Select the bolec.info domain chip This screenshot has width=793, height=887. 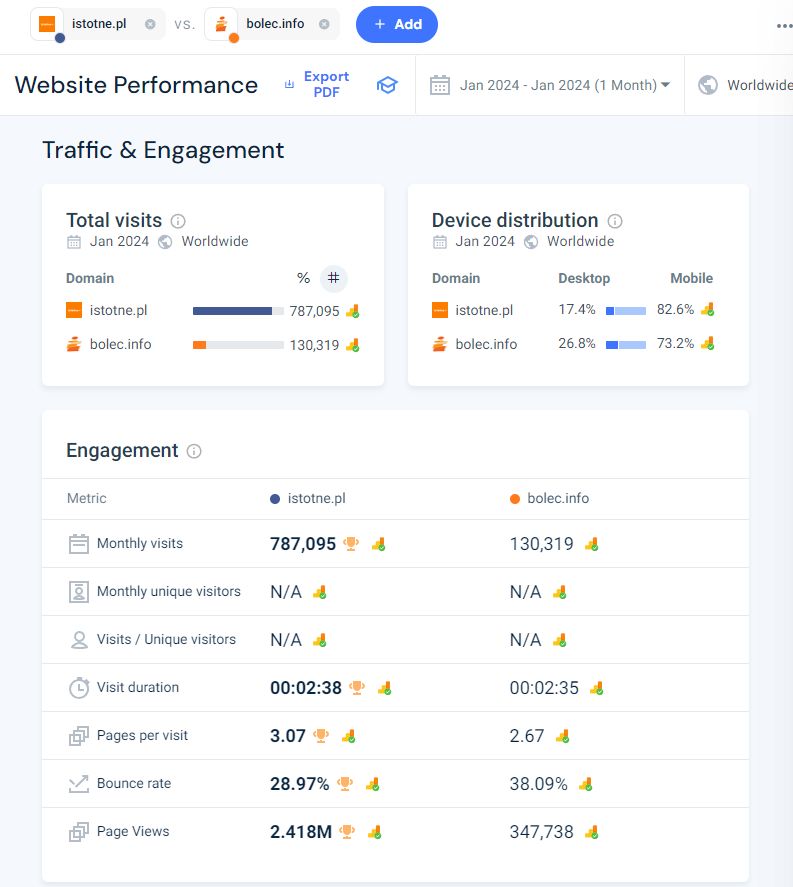tap(271, 24)
